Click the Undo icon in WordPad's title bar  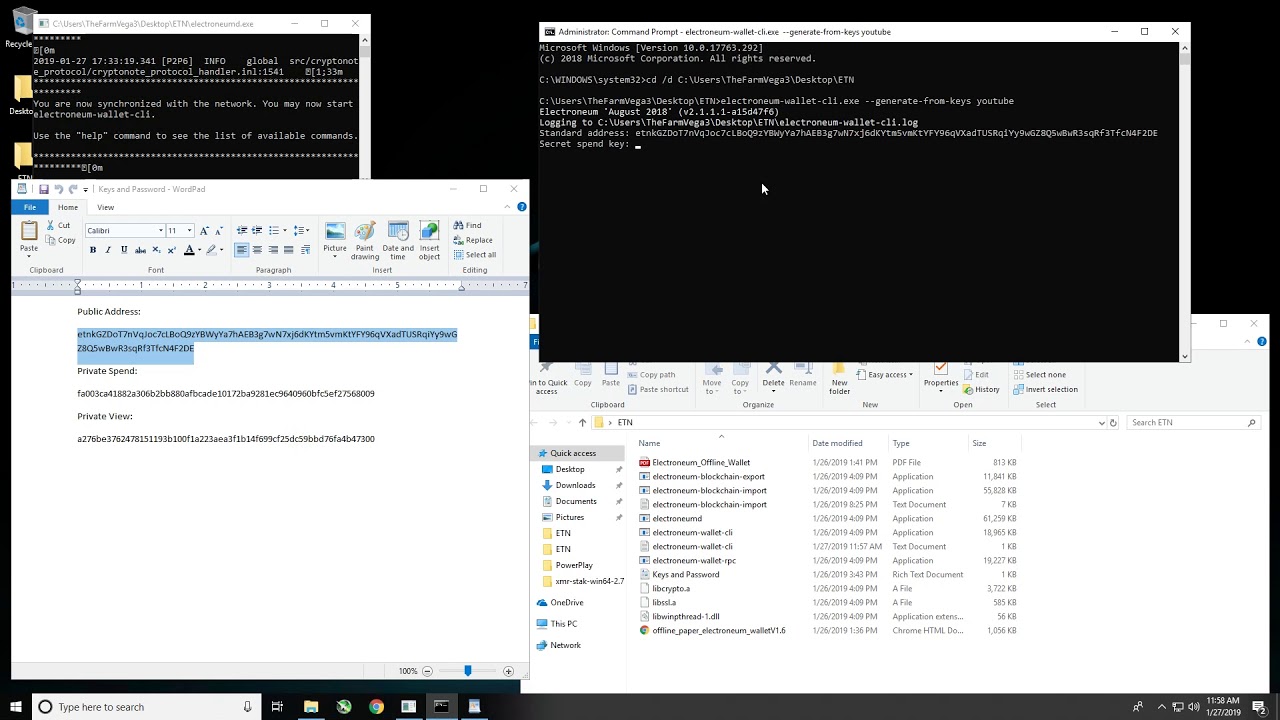point(58,189)
